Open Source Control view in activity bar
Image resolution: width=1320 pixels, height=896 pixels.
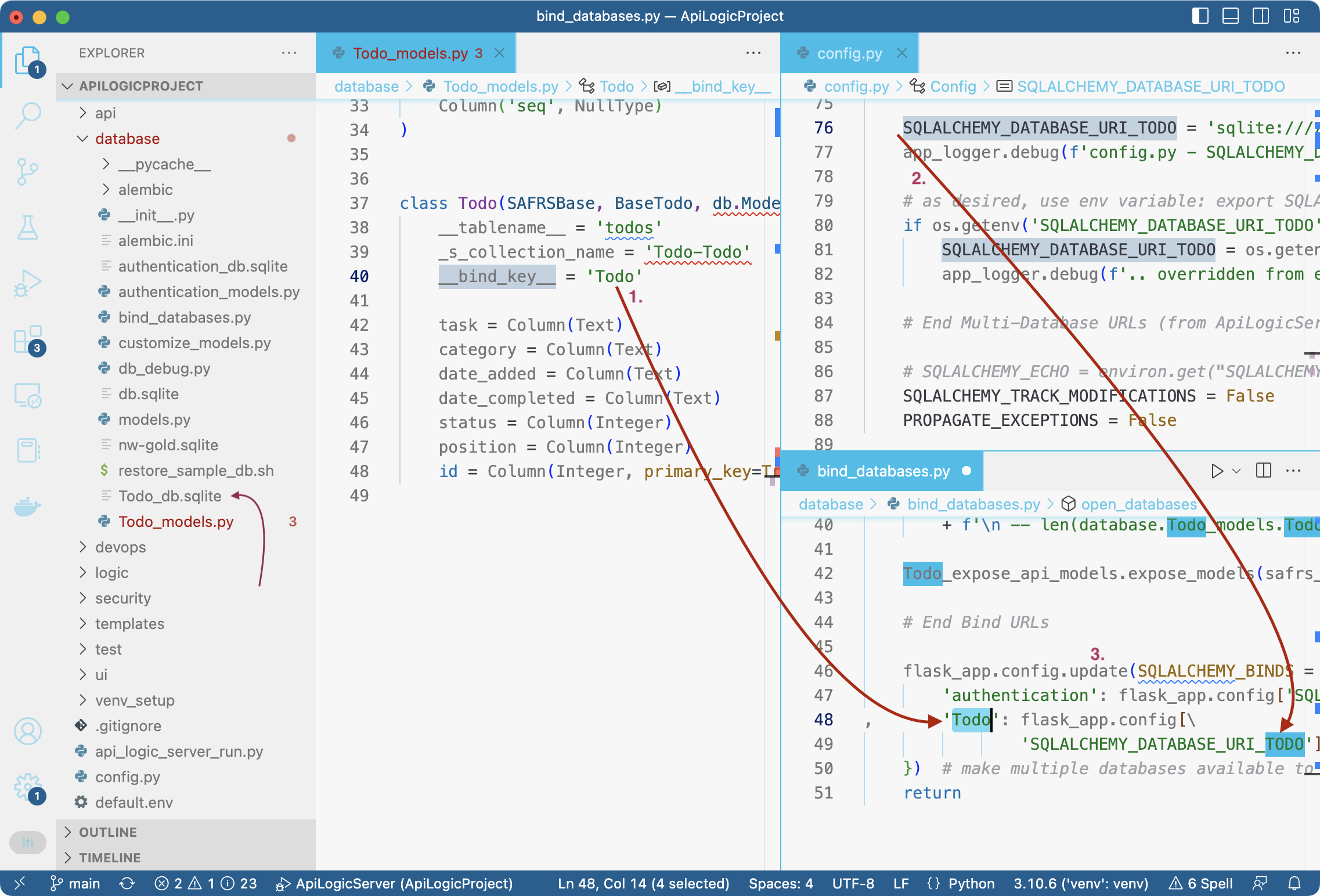(28, 171)
